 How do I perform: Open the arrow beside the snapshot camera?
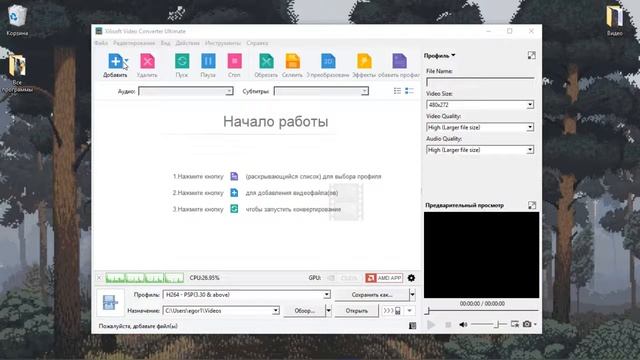pyautogui.click(x=535, y=324)
